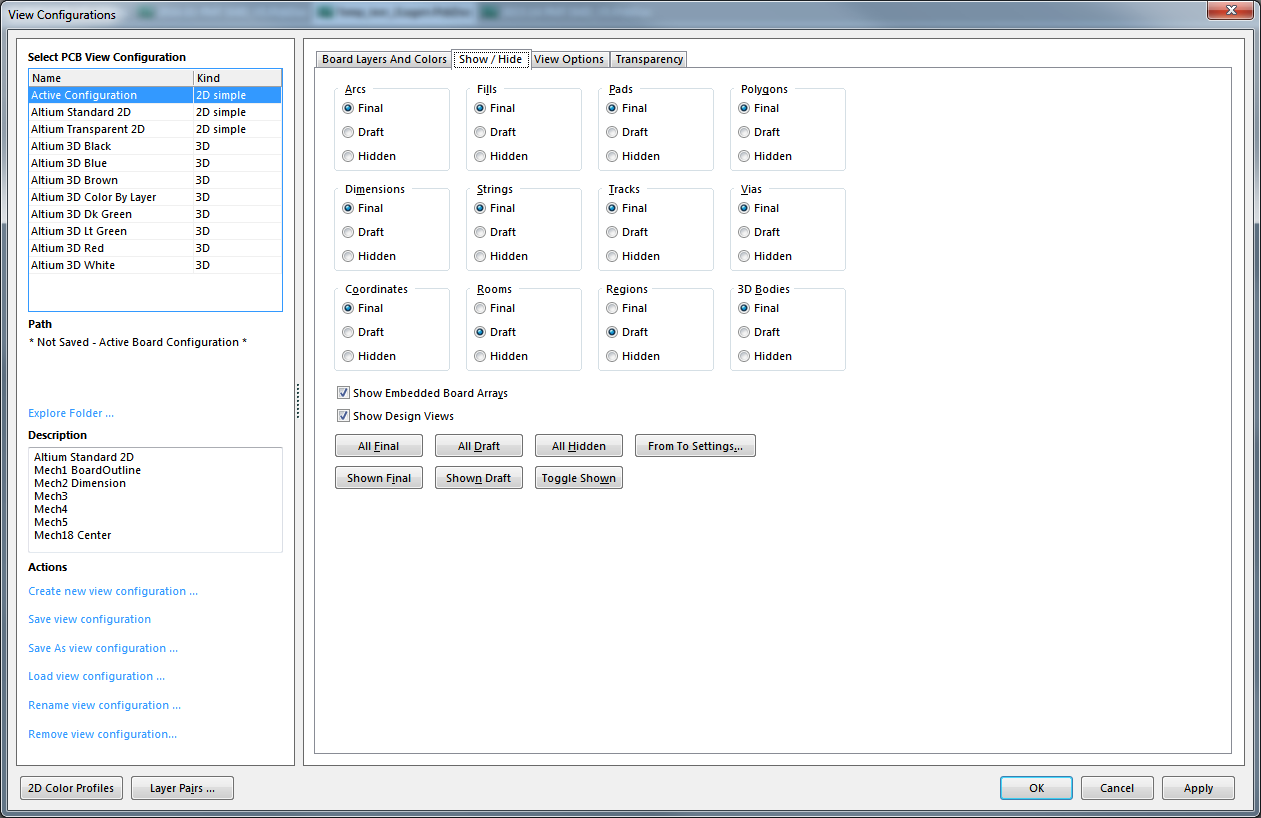This screenshot has width=1261, height=818.
Task: Apply the view configuration changes
Action: click(x=1198, y=788)
